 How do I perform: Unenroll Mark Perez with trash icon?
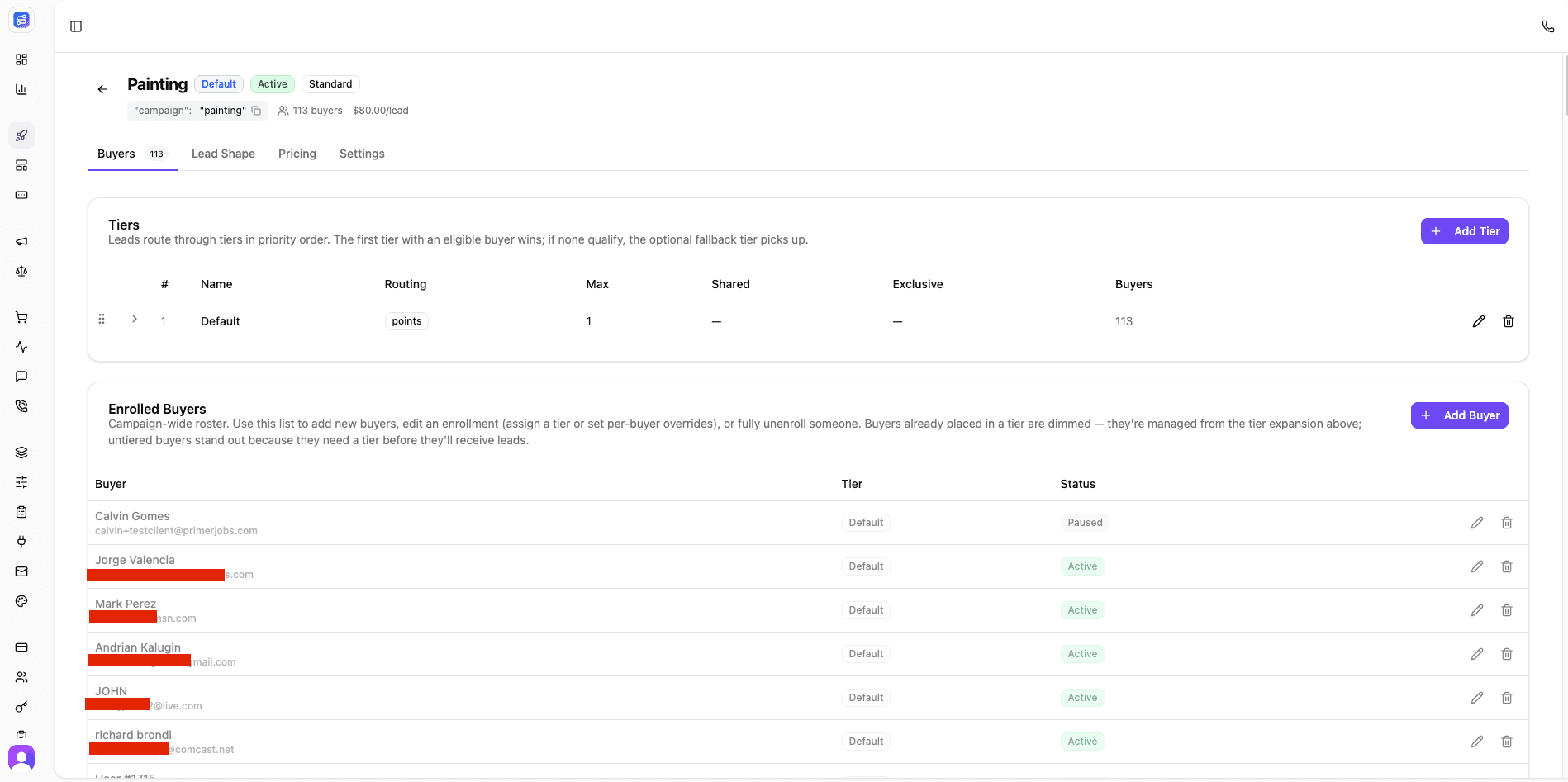[1507, 610]
